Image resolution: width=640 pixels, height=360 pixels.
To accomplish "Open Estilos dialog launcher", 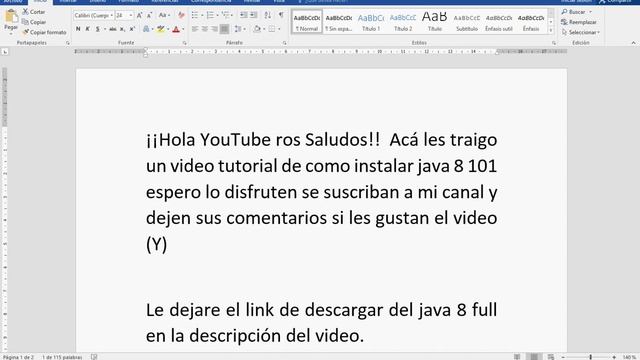I will click(x=554, y=43).
